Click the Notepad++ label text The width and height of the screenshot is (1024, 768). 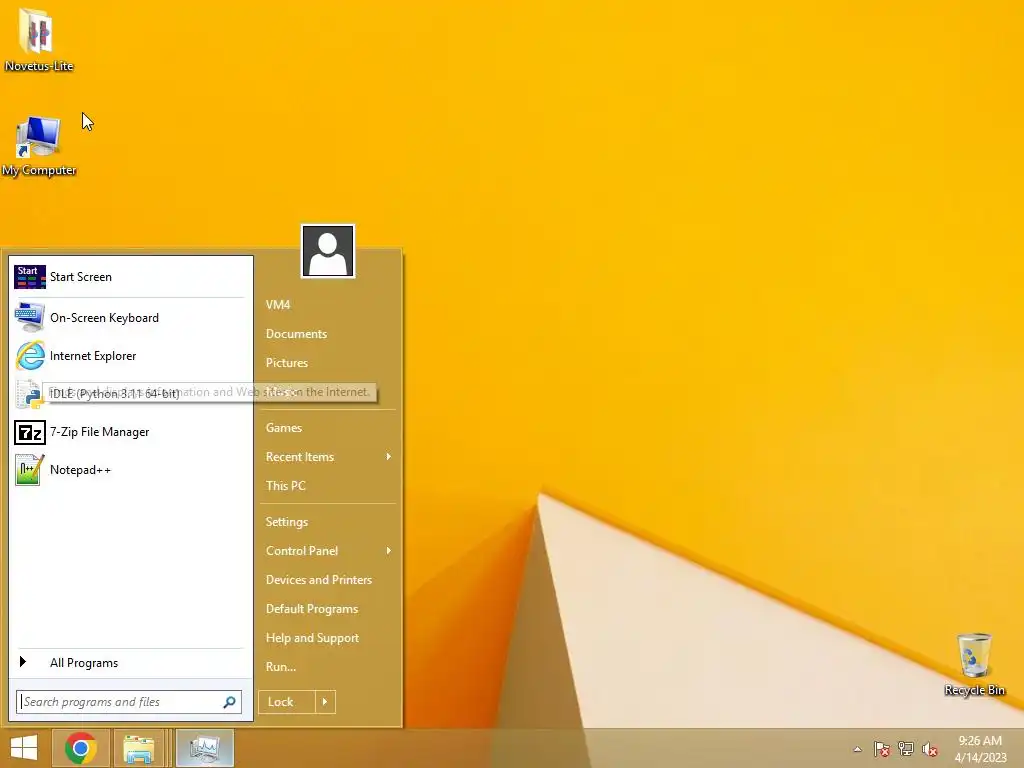(80, 470)
